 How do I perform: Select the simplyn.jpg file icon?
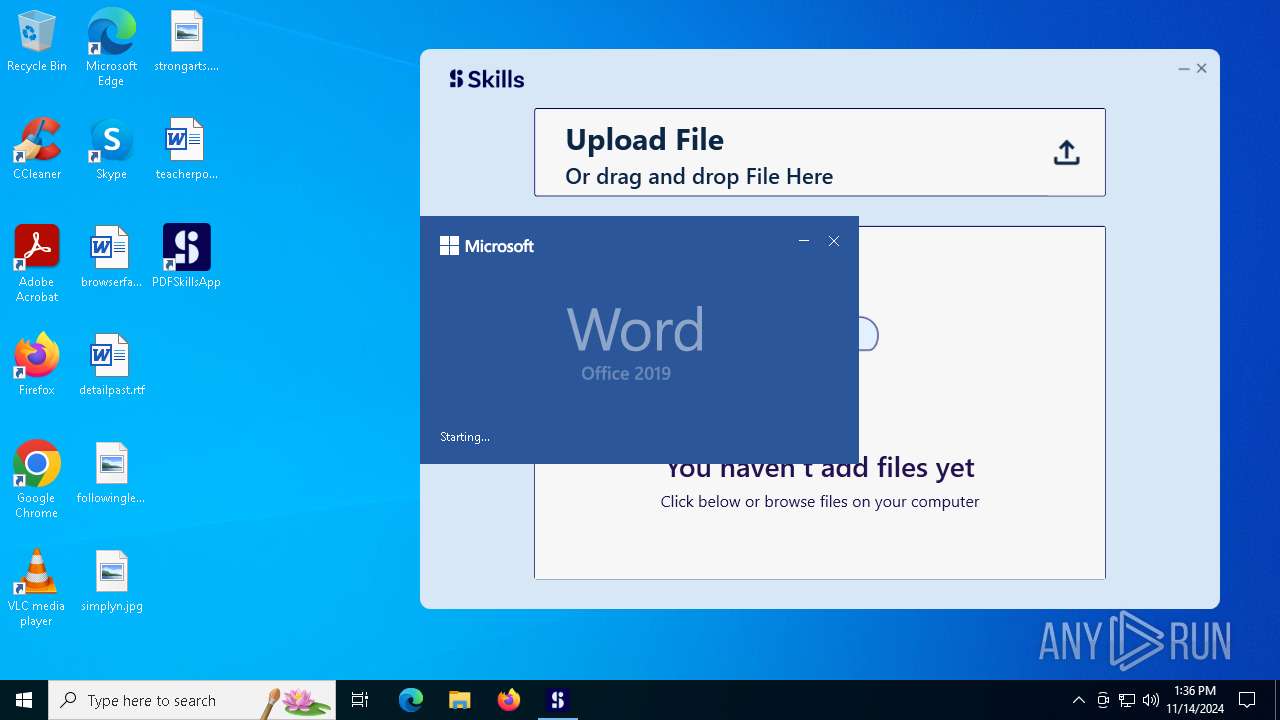coord(111,581)
